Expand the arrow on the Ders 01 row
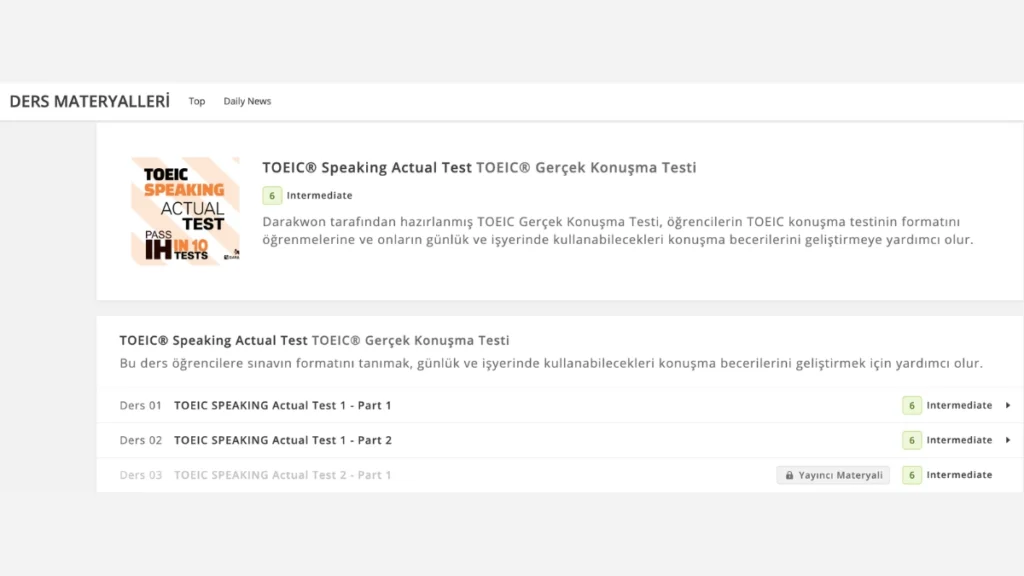1024x576 pixels. coord(1008,405)
